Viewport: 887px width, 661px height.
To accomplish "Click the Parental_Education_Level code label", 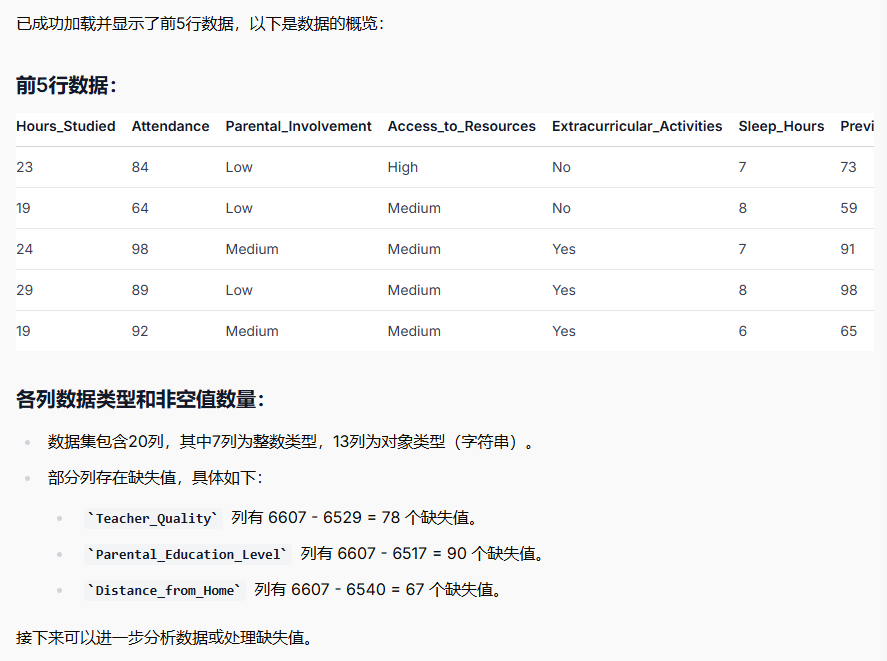I will click(x=187, y=554).
